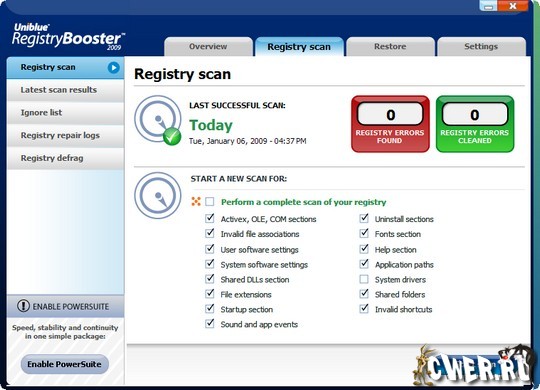
Task: Click the orange complete scan marker icon
Action: pos(196,202)
